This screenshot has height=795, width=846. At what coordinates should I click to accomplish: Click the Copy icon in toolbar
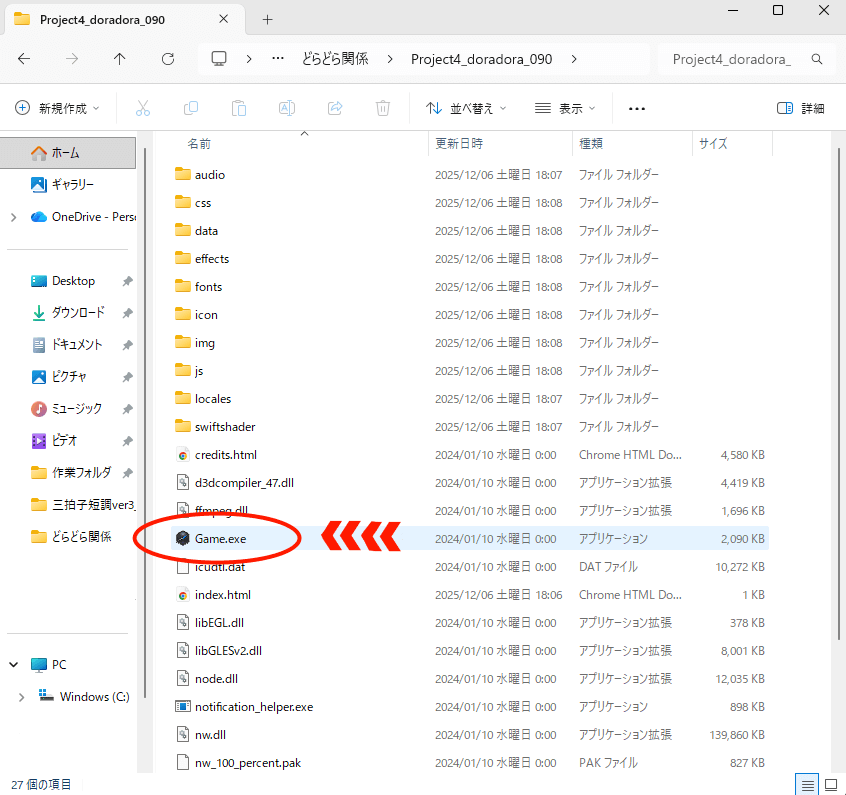pyautogui.click(x=191, y=108)
